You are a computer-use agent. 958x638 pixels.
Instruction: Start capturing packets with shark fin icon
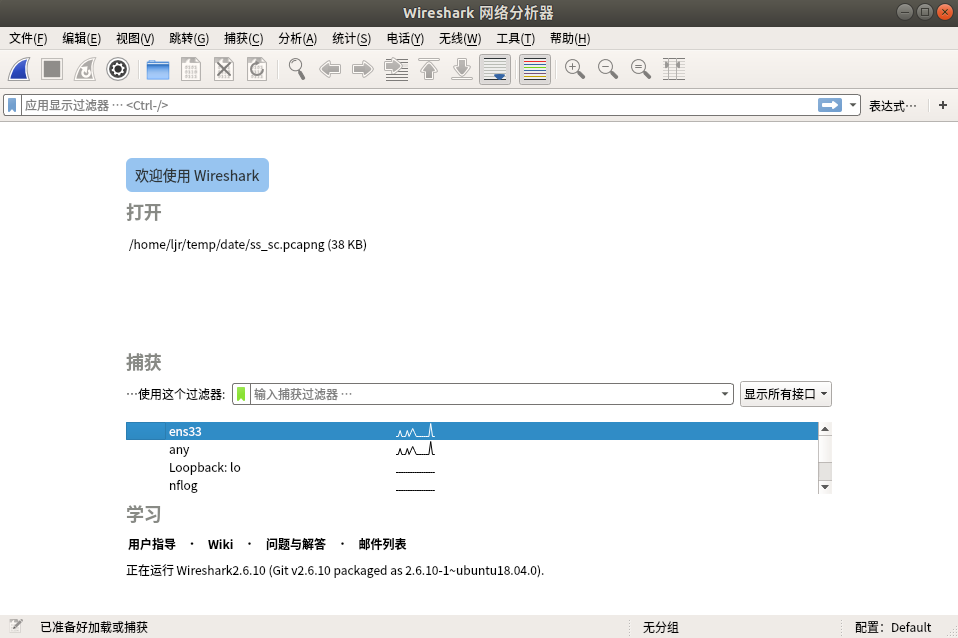20,69
